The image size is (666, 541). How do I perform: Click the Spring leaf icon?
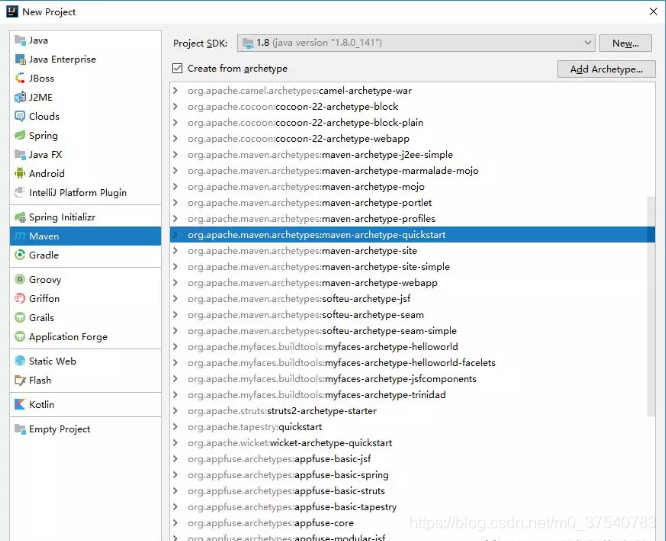tap(20, 135)
